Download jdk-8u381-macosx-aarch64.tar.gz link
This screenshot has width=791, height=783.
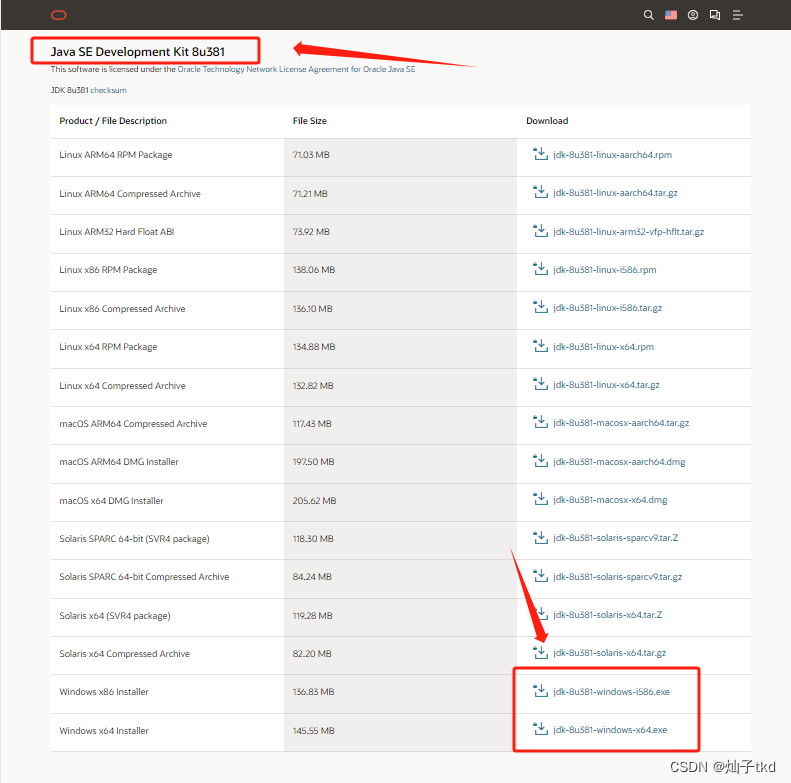point(621,423)
